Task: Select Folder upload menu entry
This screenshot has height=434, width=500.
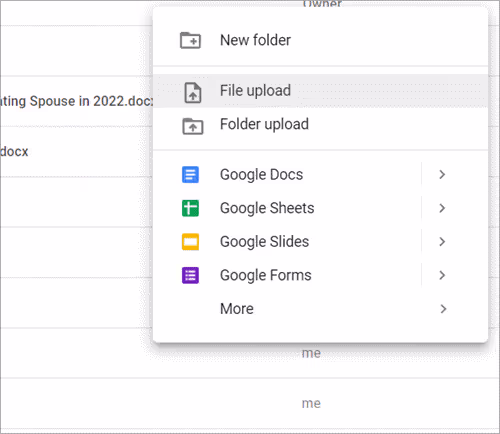Action: pos(321,124)
